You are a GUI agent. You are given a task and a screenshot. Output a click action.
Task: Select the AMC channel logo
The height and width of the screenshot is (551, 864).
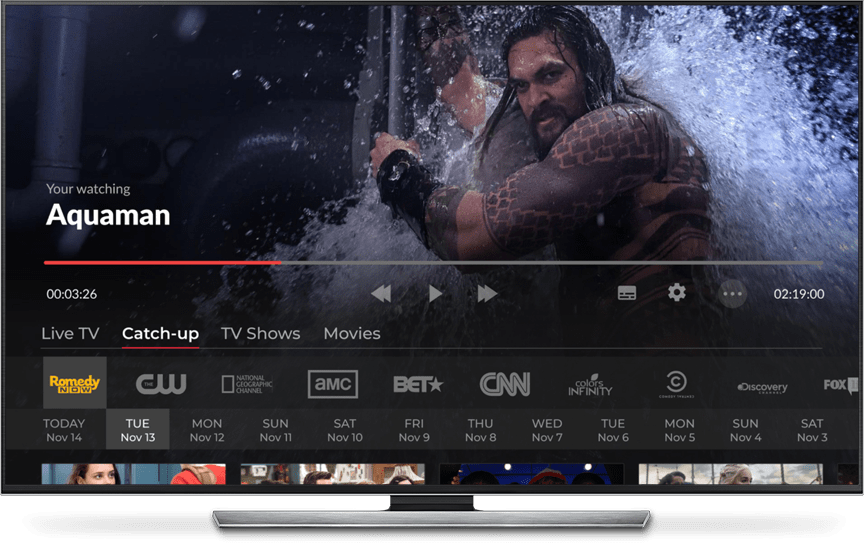click(x=333, y=384)
